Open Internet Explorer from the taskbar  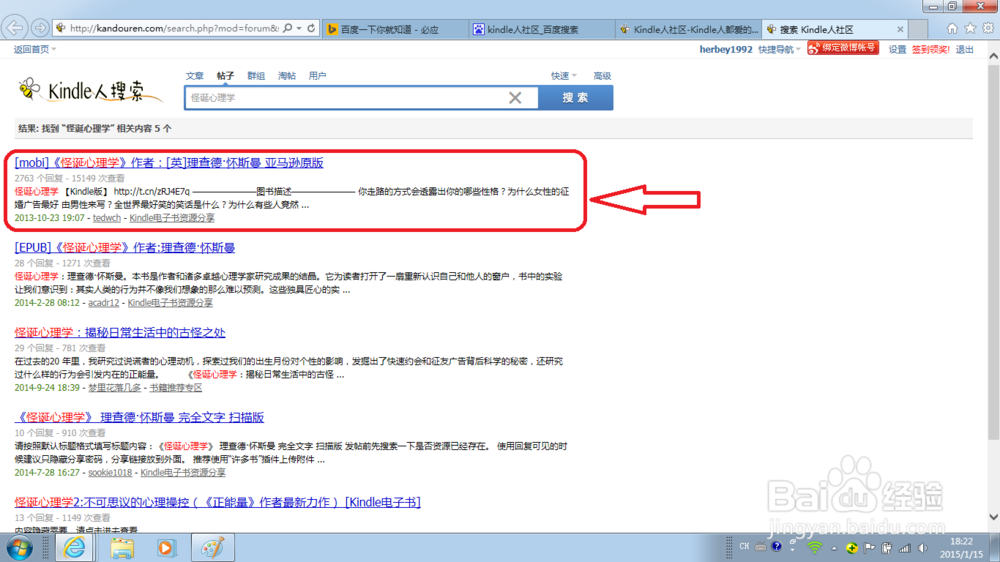pyautogui.click(x=75, y=548)
